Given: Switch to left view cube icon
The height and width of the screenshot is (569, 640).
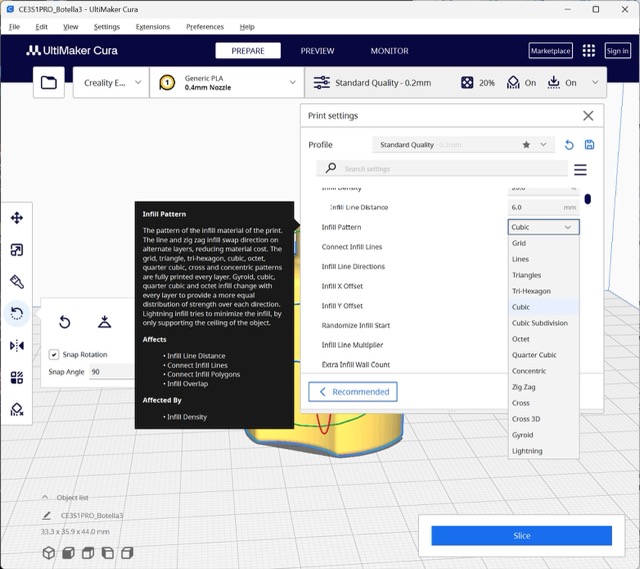Looking at the screenshot, I should 107,553.
